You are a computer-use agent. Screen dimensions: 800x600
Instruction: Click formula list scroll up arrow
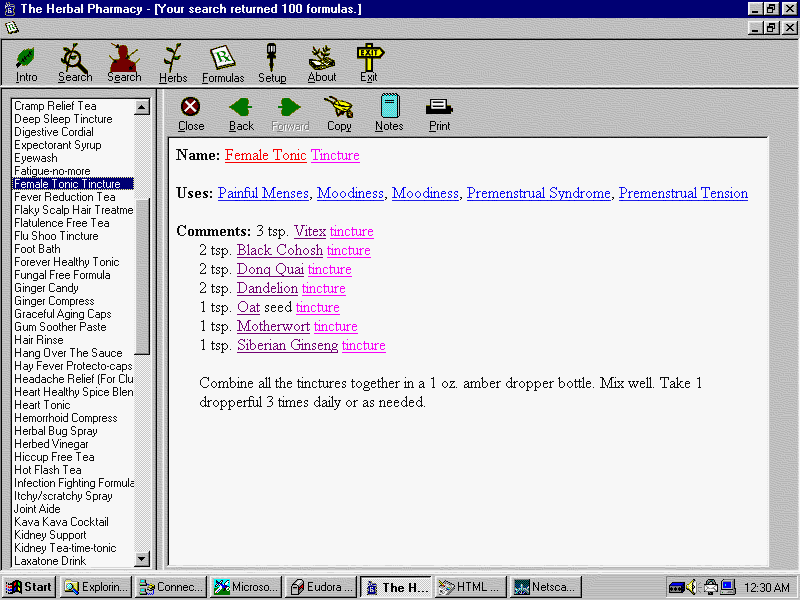click(x=142, y=107)
